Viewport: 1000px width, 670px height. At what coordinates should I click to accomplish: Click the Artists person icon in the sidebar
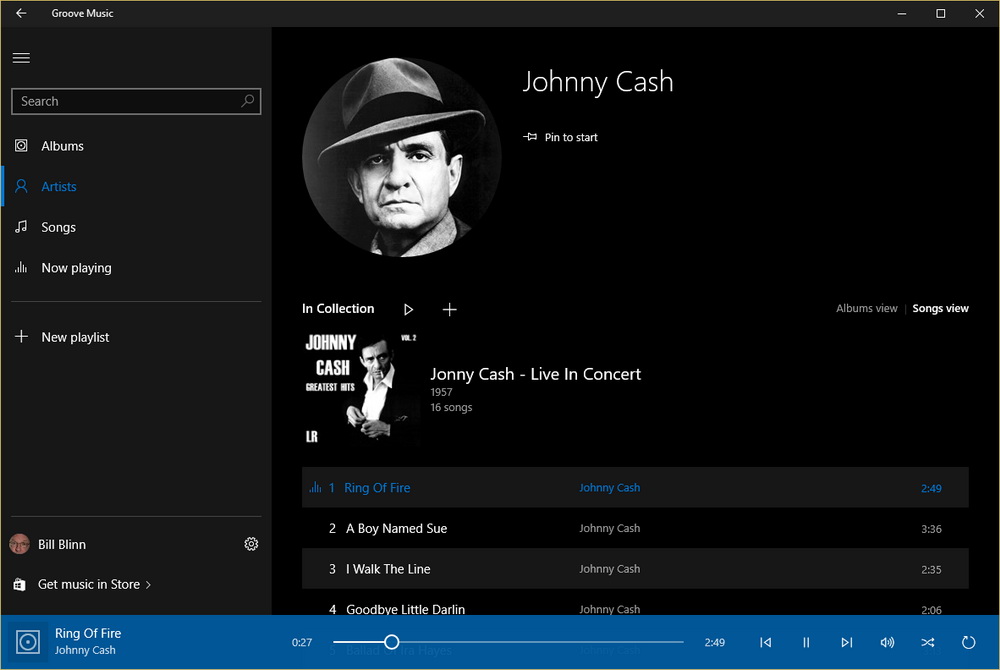[x=21, y=186]
